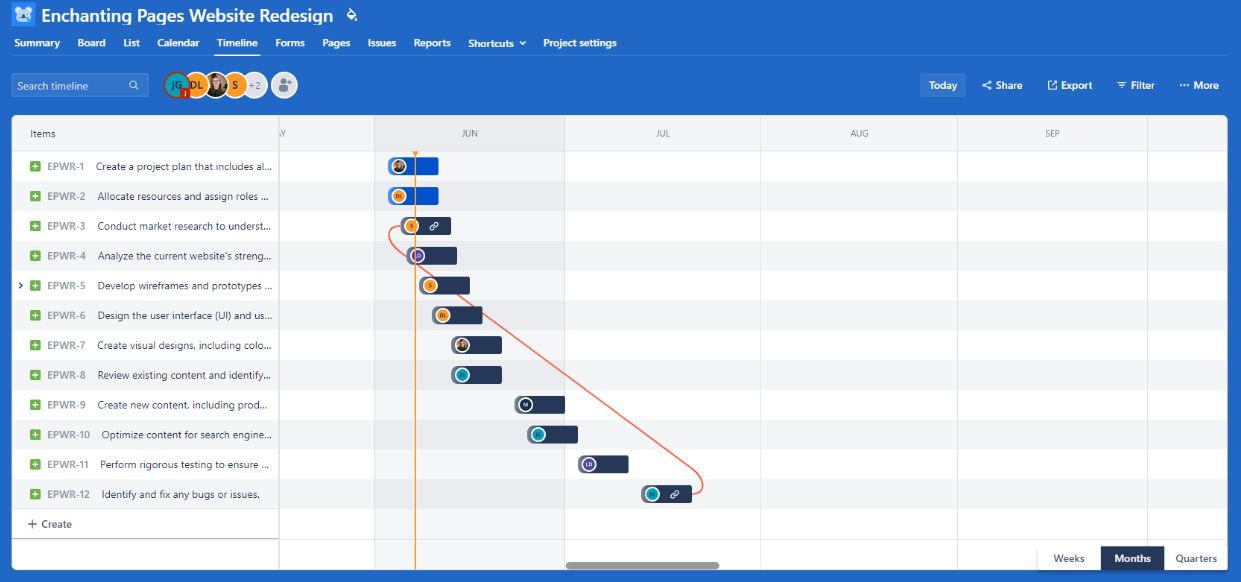Switch timeline view to Weeks
The height and width of the screenshot is (582, 1241).
pyautogui.click(x=1069, y=559)
